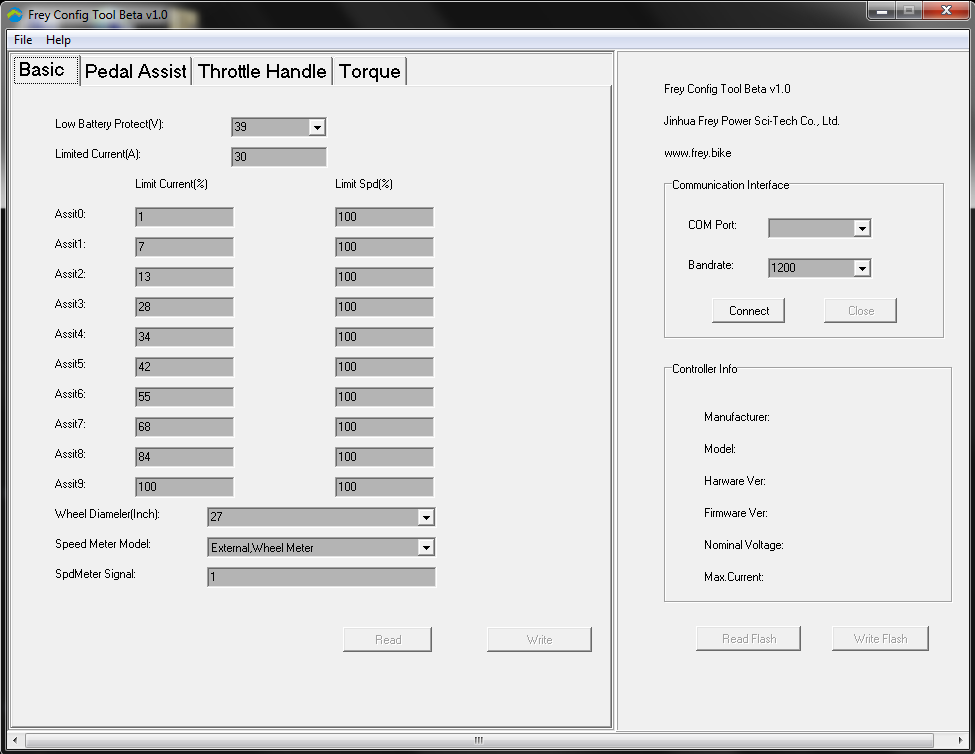The image size is (975, 754).
Task: Open the Help menu
Action: 58,40
